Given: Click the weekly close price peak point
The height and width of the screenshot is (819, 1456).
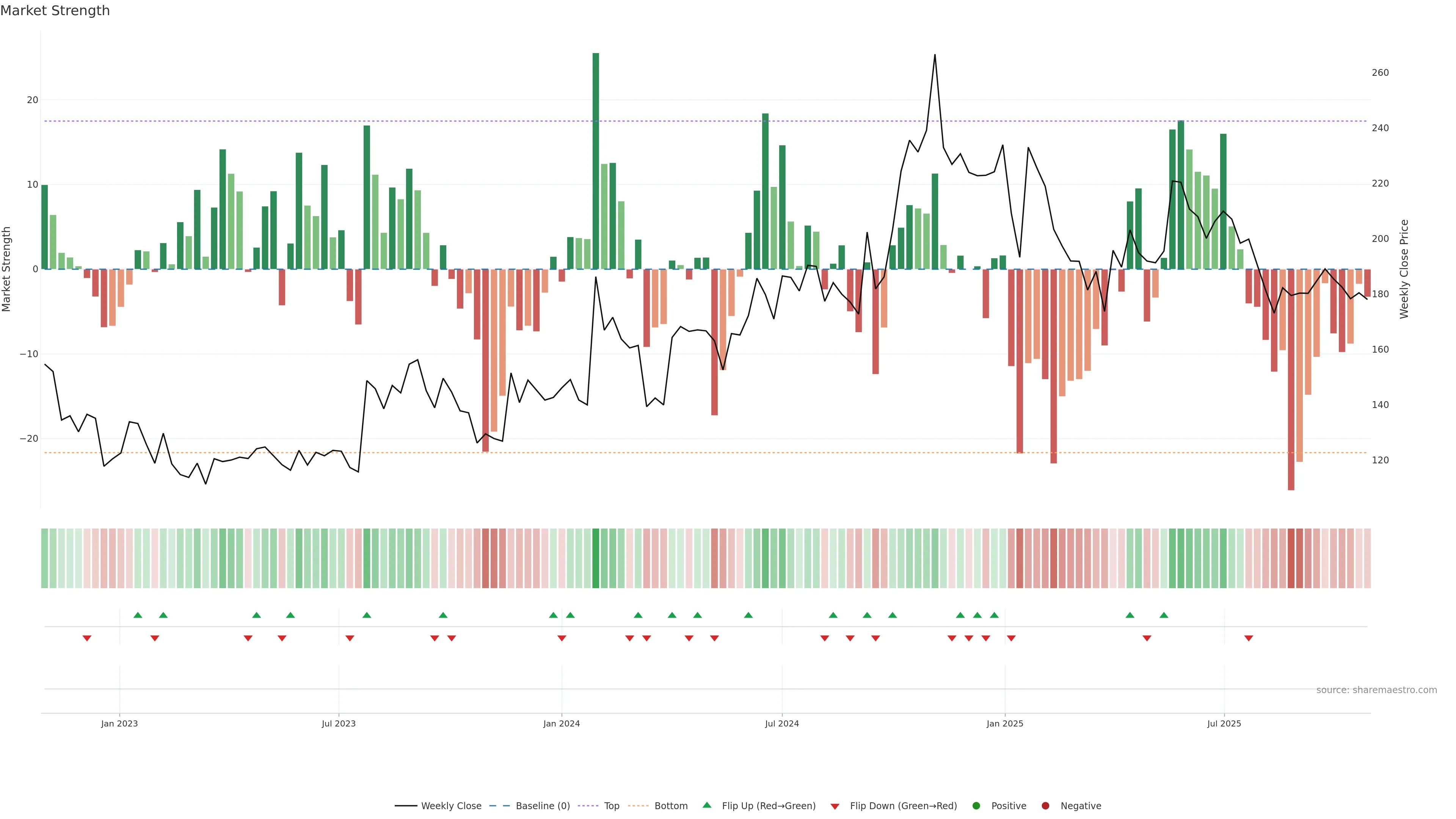Looking at the screenshot, I should (x=934, y=55).
